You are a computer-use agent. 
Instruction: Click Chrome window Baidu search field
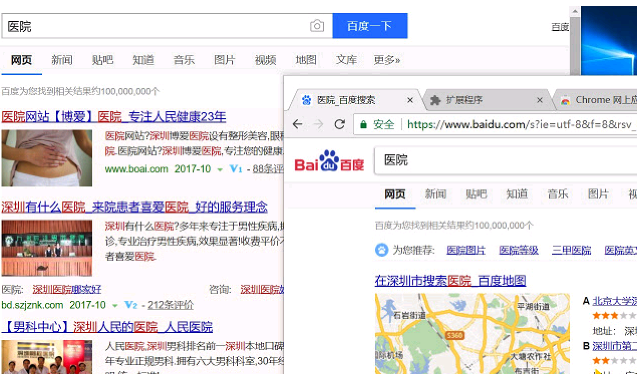tap(506, 160)
